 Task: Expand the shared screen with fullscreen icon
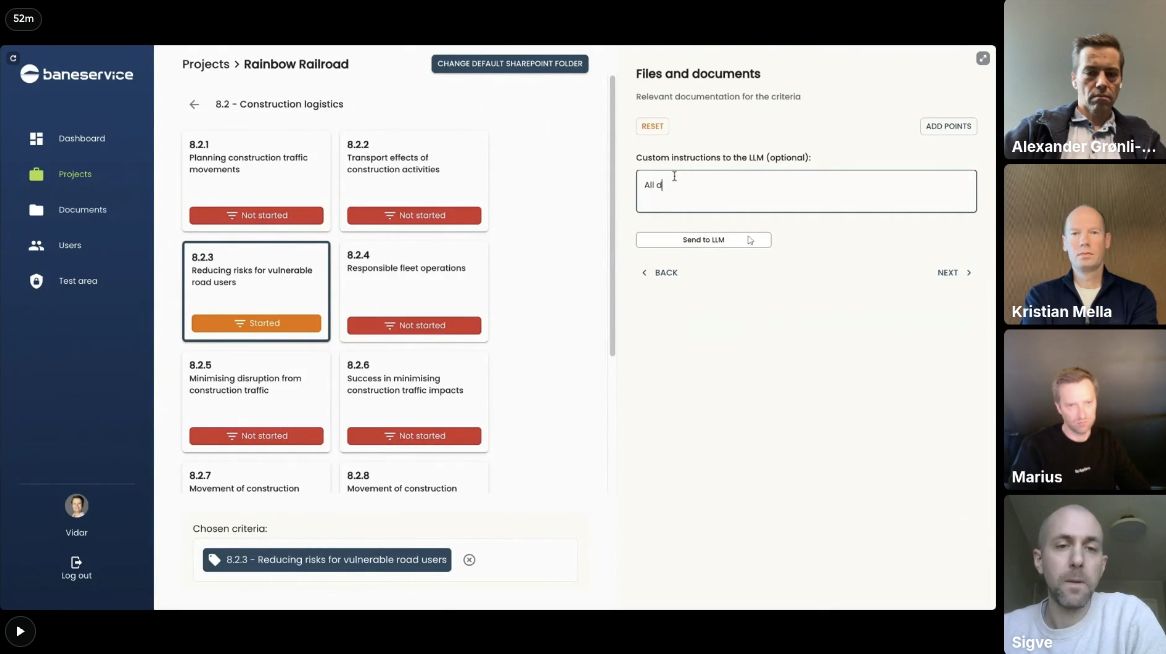coord(983,58)
